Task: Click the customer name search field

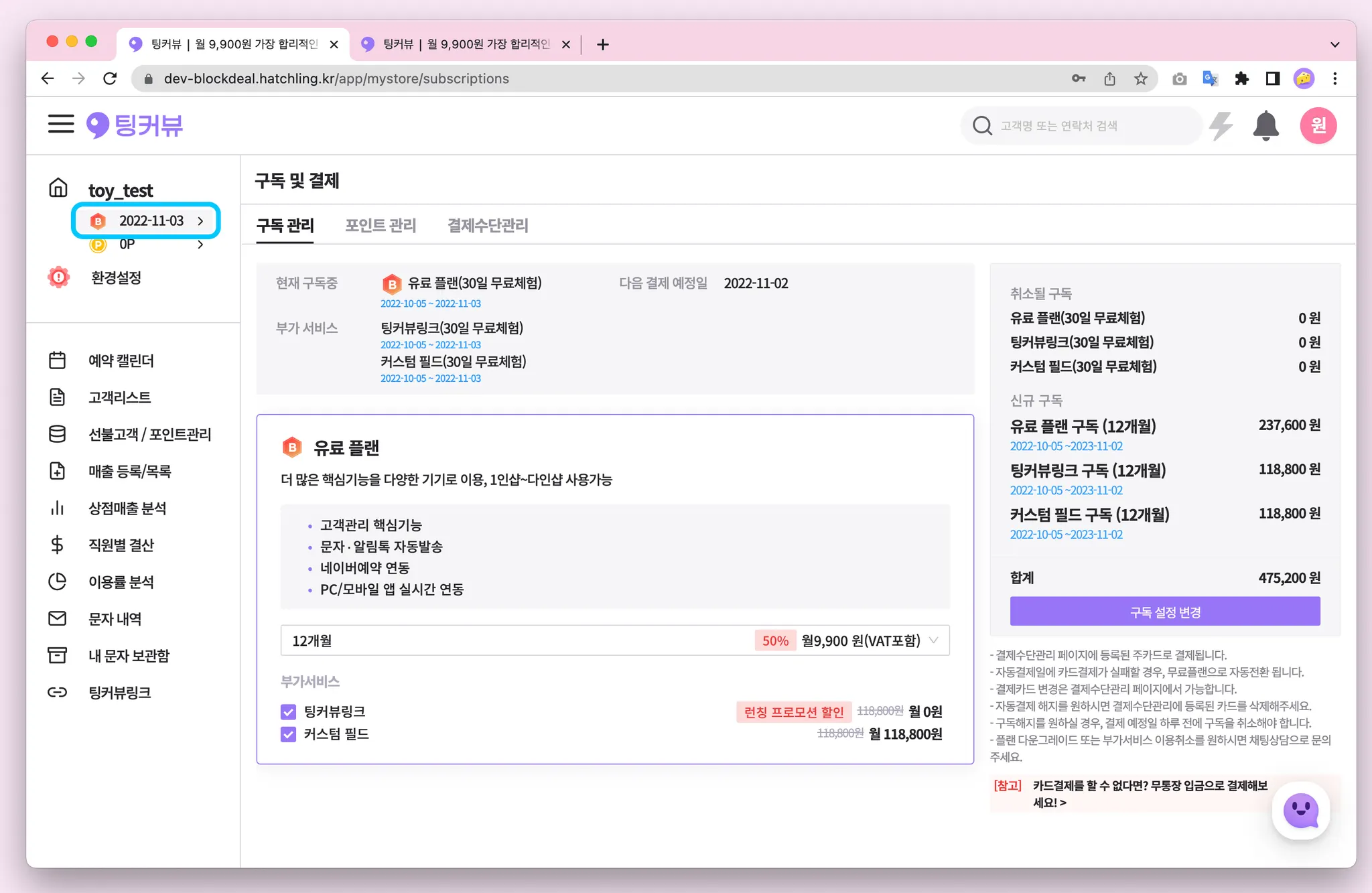Action: pyautogui.click(x=1092, y=125)
